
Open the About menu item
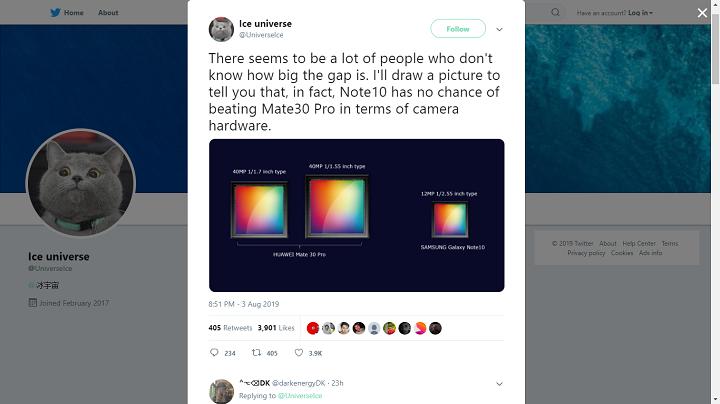[x=108, y=13]
